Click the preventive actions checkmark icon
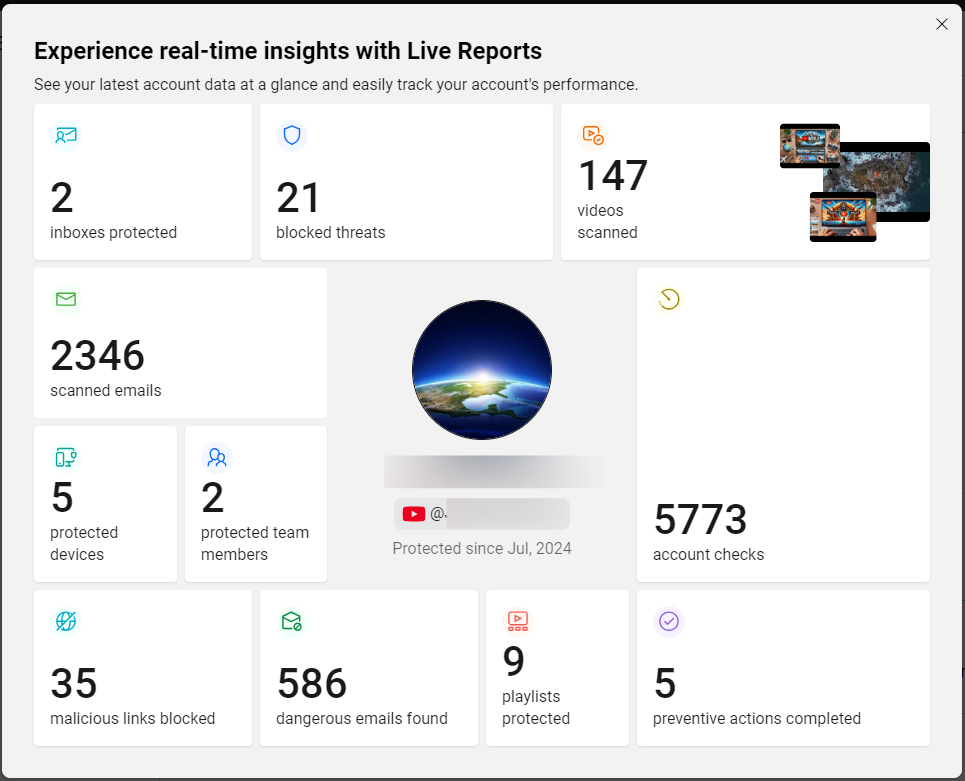965x781 pixels. (x=669, y=621)
